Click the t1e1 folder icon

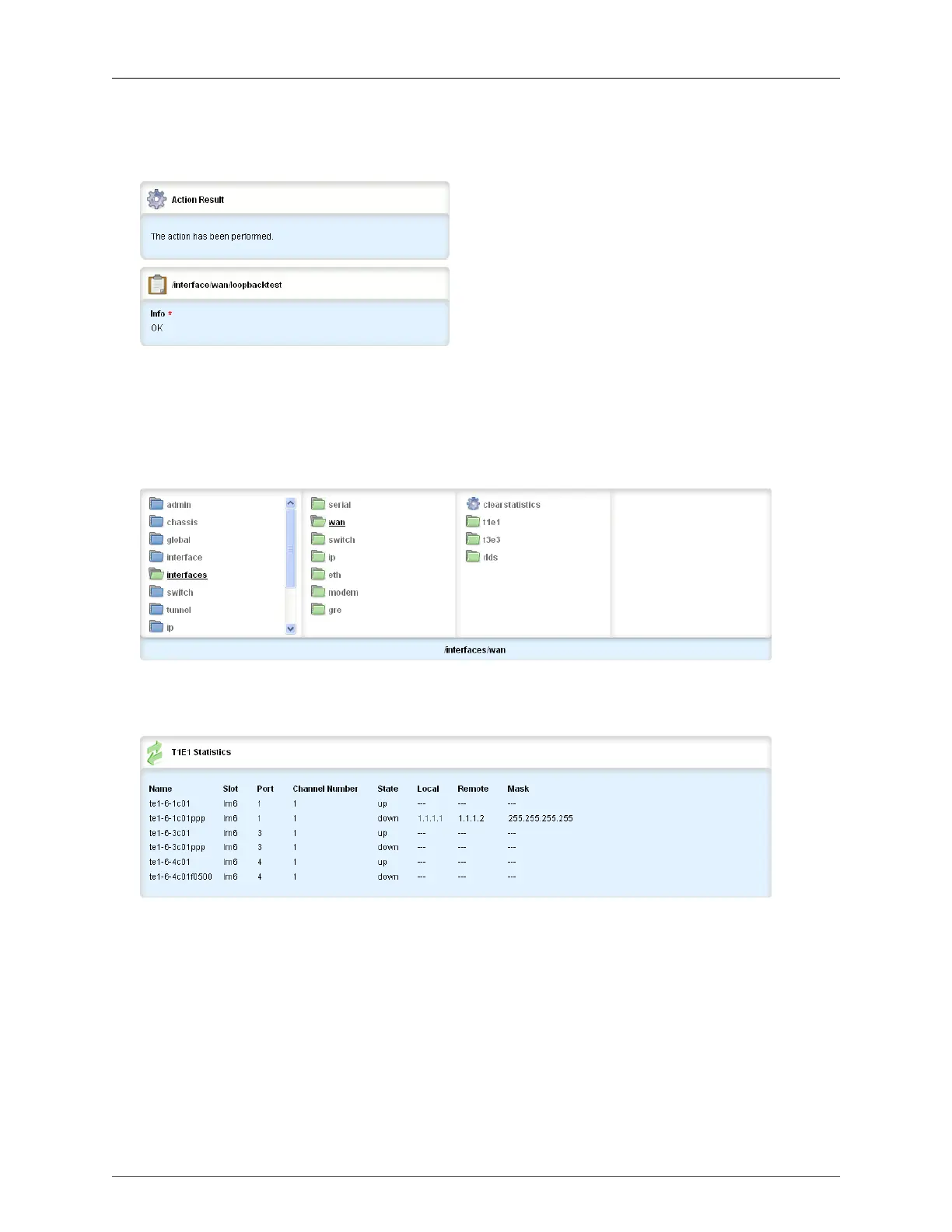(x=473, y=521)
